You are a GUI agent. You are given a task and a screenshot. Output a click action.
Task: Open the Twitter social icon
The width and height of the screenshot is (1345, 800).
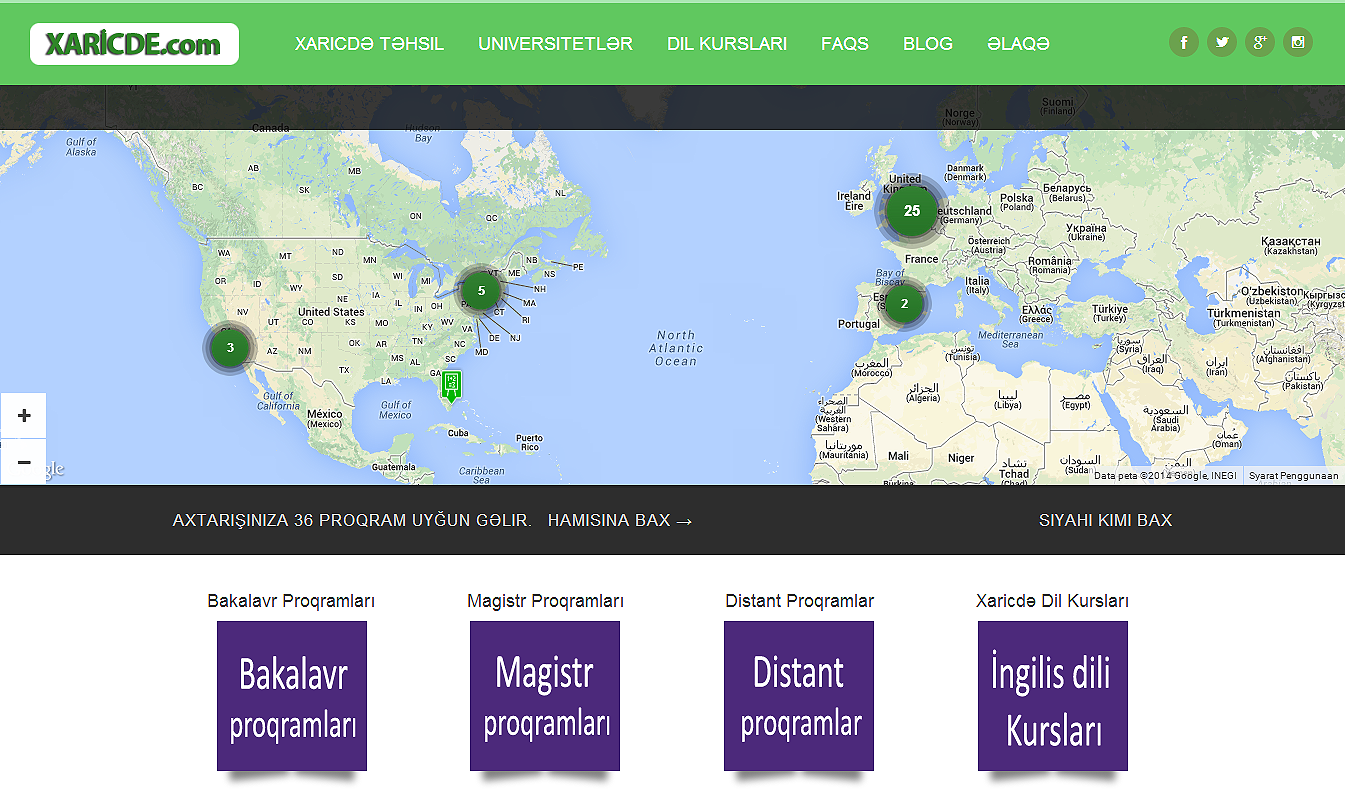pyautogui.click(x=1222, y=42)
